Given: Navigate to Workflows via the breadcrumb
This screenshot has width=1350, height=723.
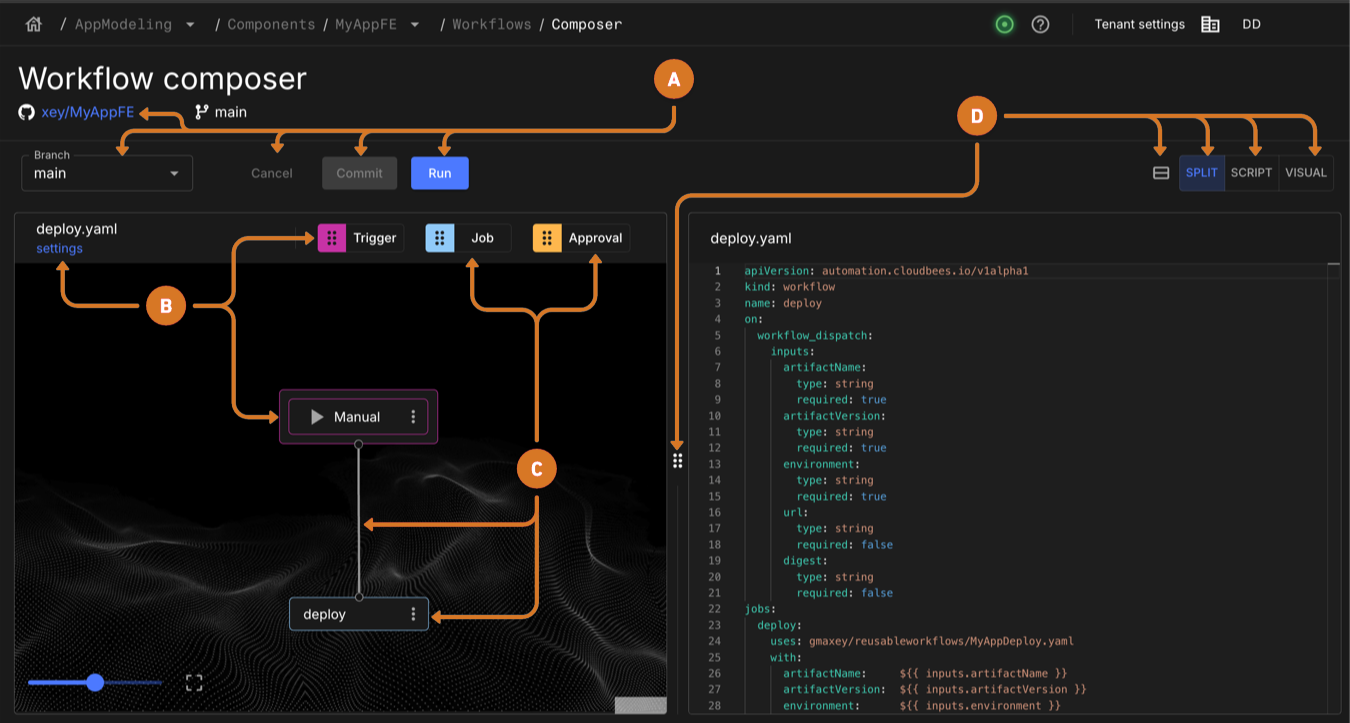Looking at the screenshot, I should 491,23.
